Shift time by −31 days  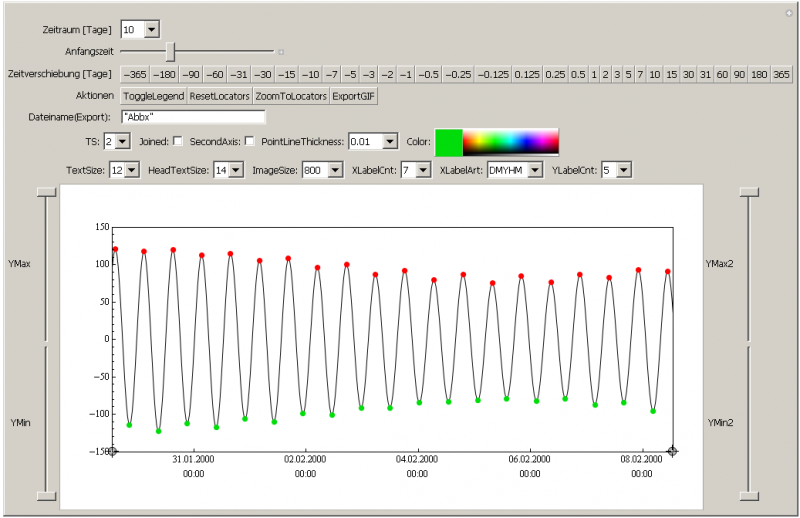(x=239, y=75)
